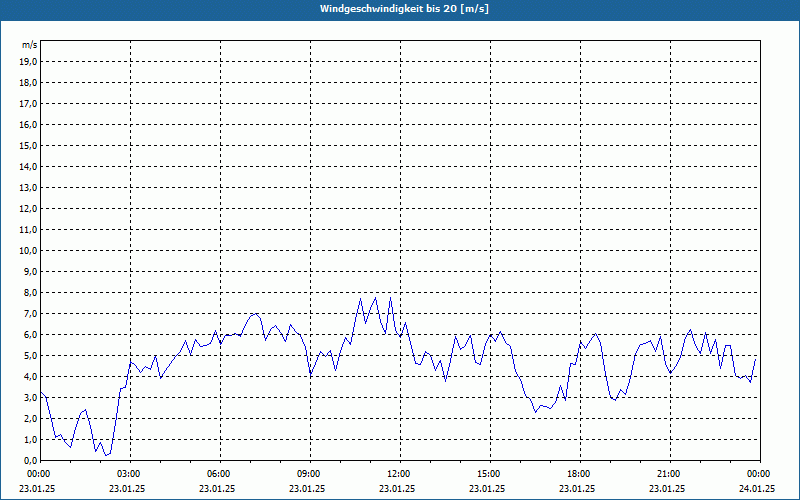Click the 24.01.25 date label

(x=757, y=488)
